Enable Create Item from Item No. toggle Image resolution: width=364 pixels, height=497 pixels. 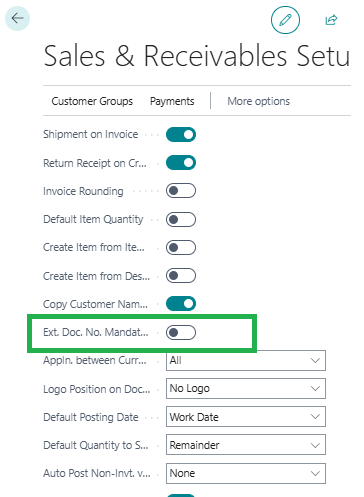(181, 247)
